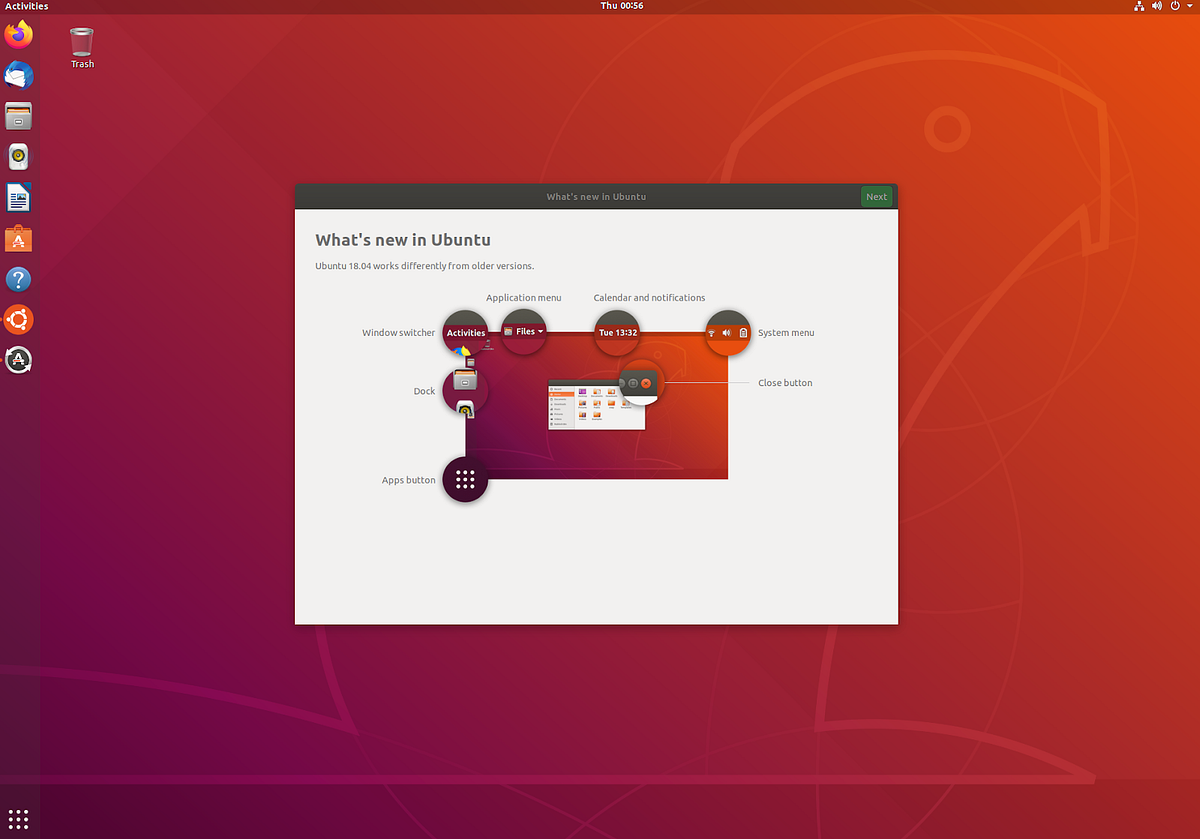Click the Files application menu circle

[524, 332]
